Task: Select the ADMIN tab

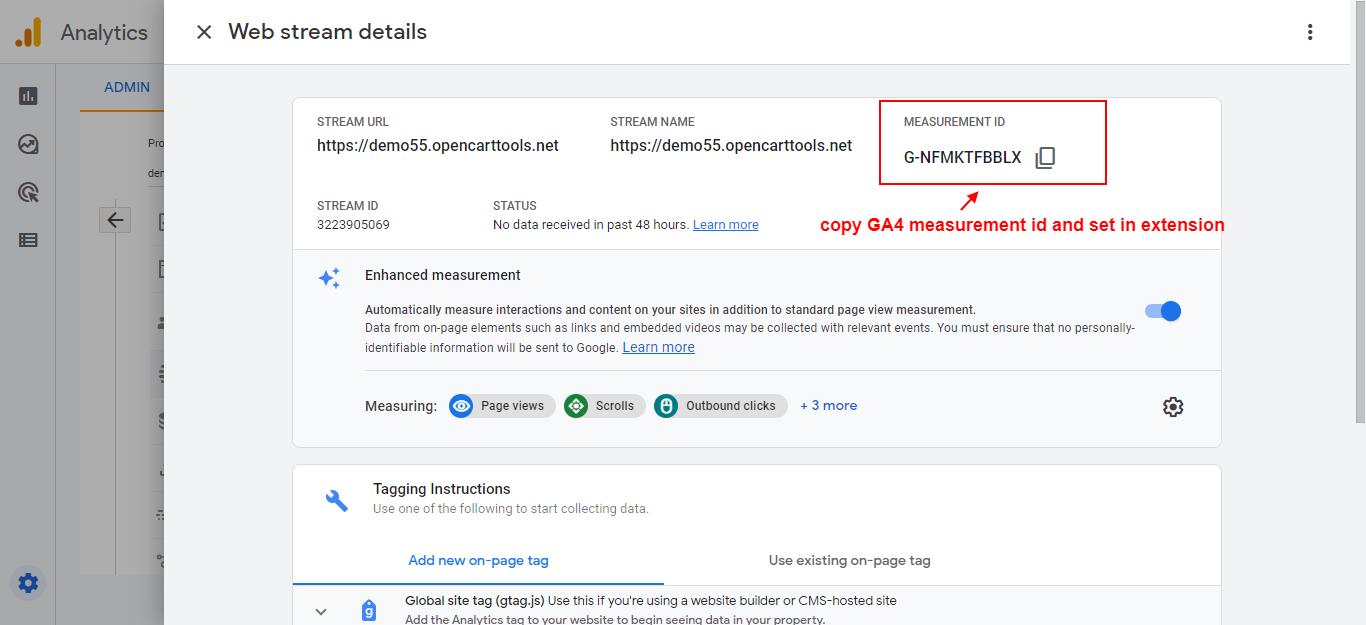Action: 127,87
